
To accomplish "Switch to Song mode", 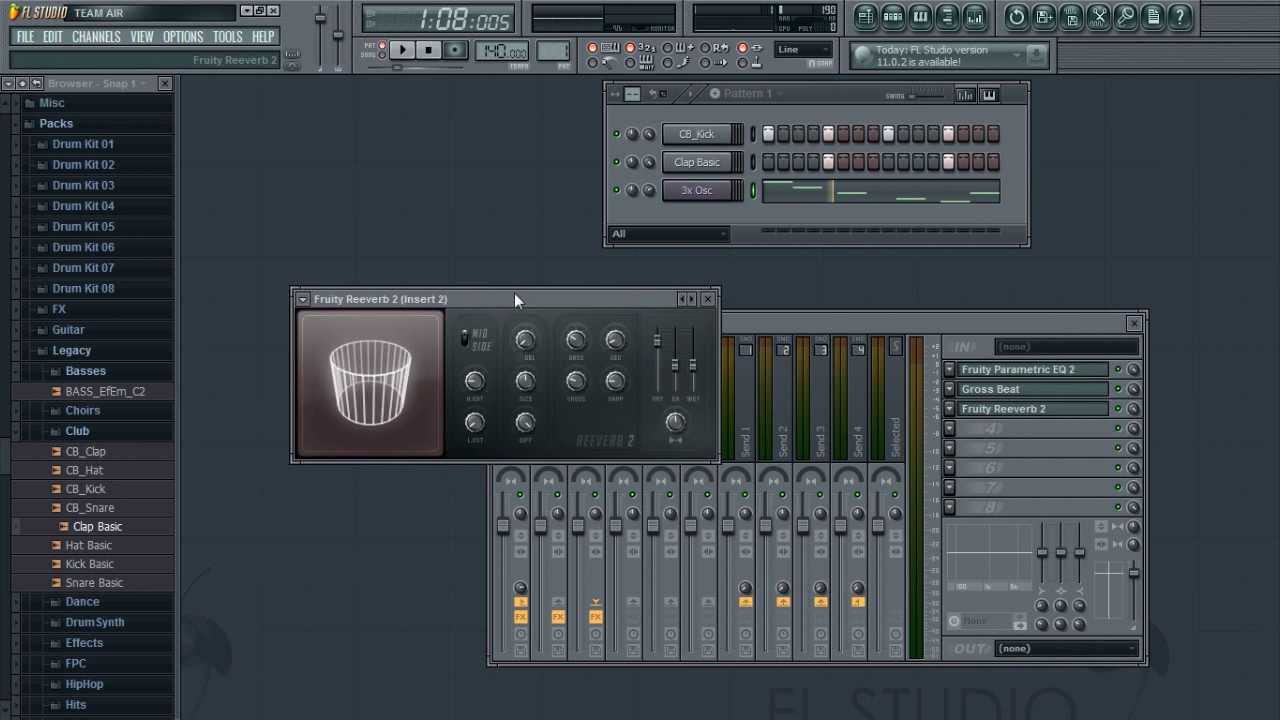I will click(382, 56).
